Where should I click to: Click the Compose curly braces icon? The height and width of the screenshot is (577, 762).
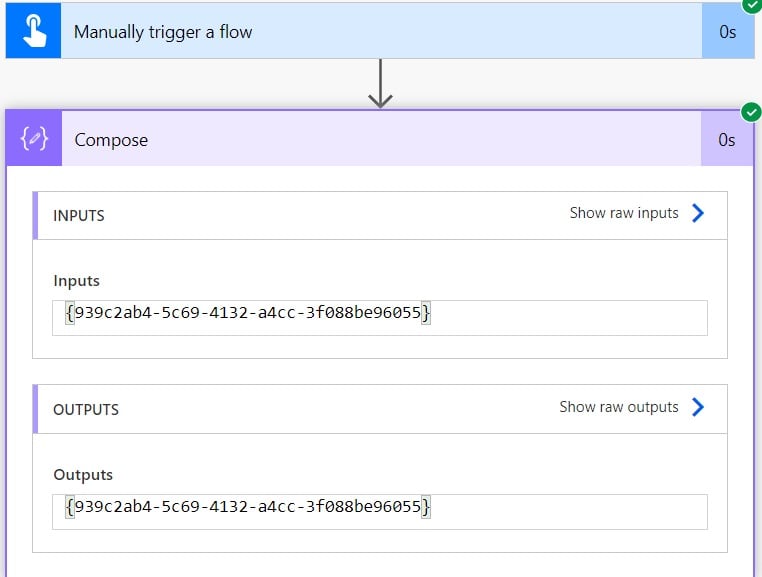click(34, 139)
